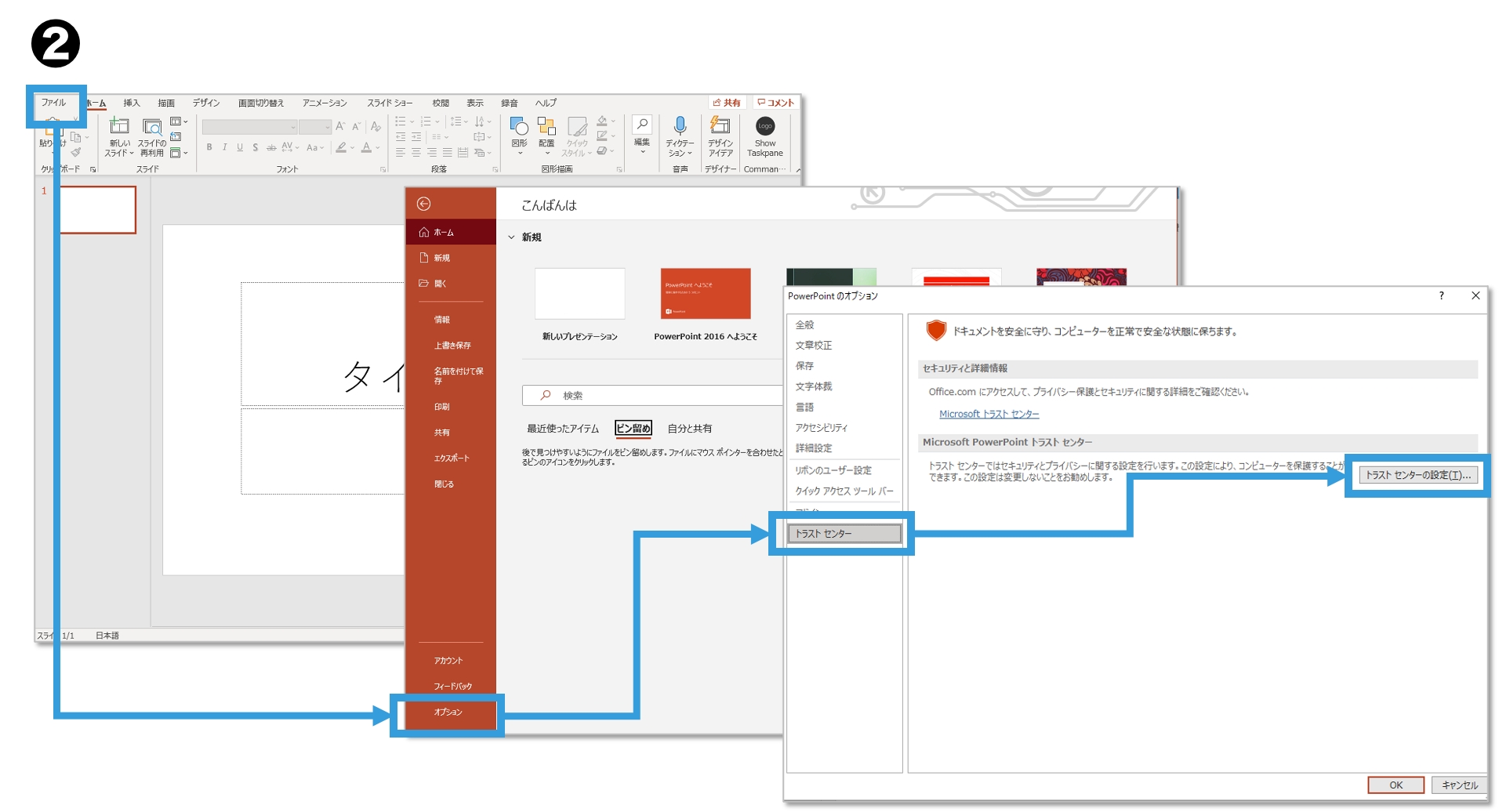
Task: Open the font size dropdown
Action: pyautogui.click(x=316, y=127)
